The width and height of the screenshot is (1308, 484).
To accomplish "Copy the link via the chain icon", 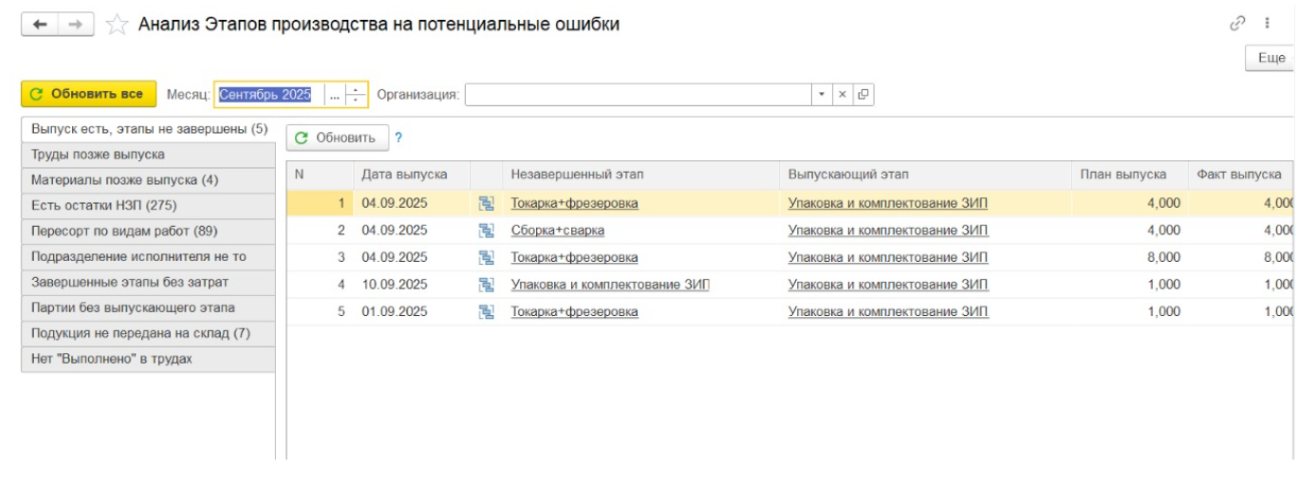I will click(1237, 23).
